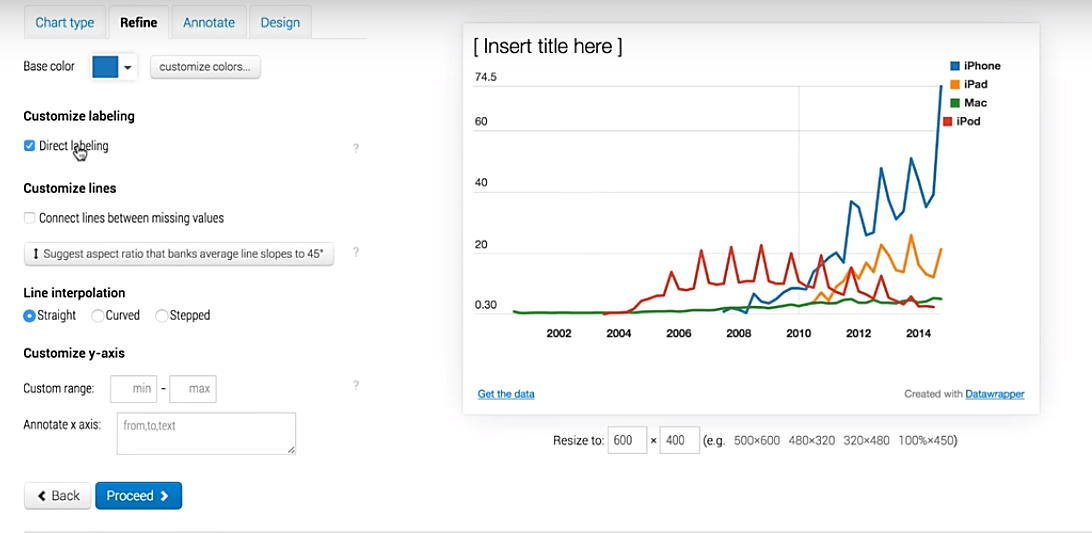Click the custom range min field
This screenshot has width=1092, height=533.
pyautogui.click(x=132, y=389)
